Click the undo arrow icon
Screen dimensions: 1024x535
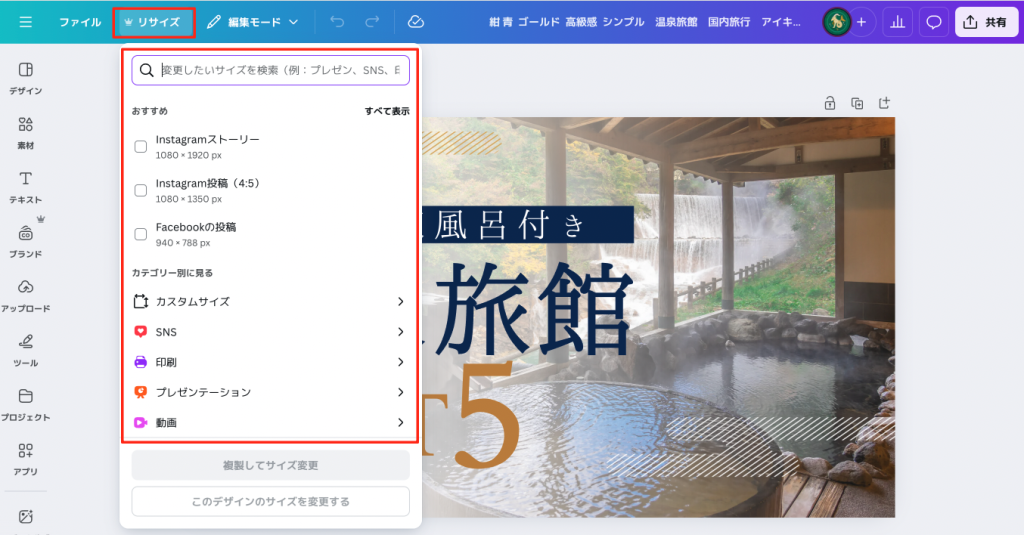(x=337, y=22)
